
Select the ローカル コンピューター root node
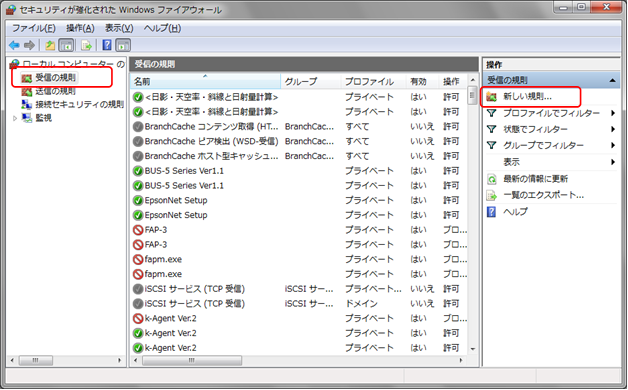coord(73,64)
